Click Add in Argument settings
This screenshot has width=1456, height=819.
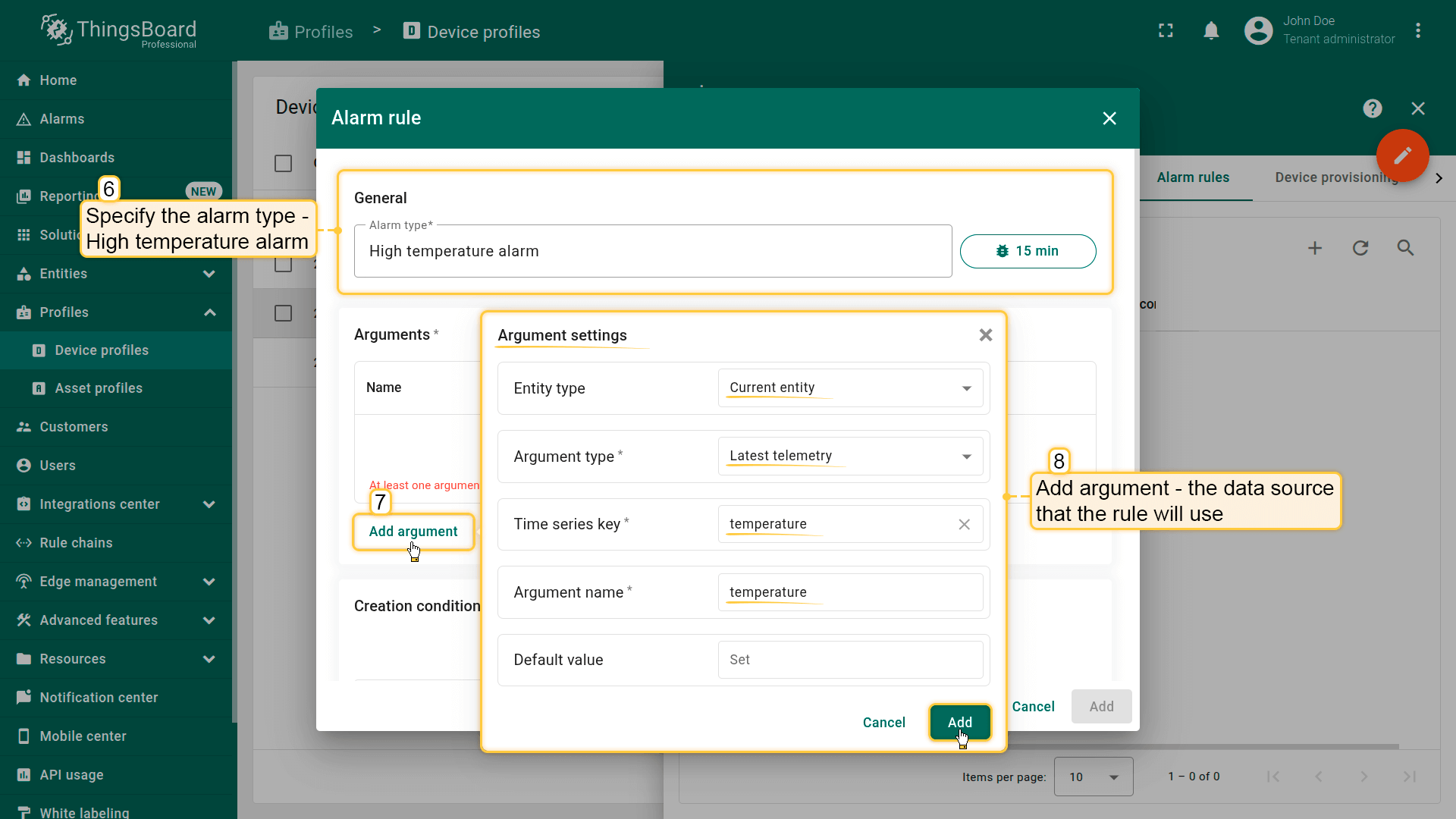point(959,723)
